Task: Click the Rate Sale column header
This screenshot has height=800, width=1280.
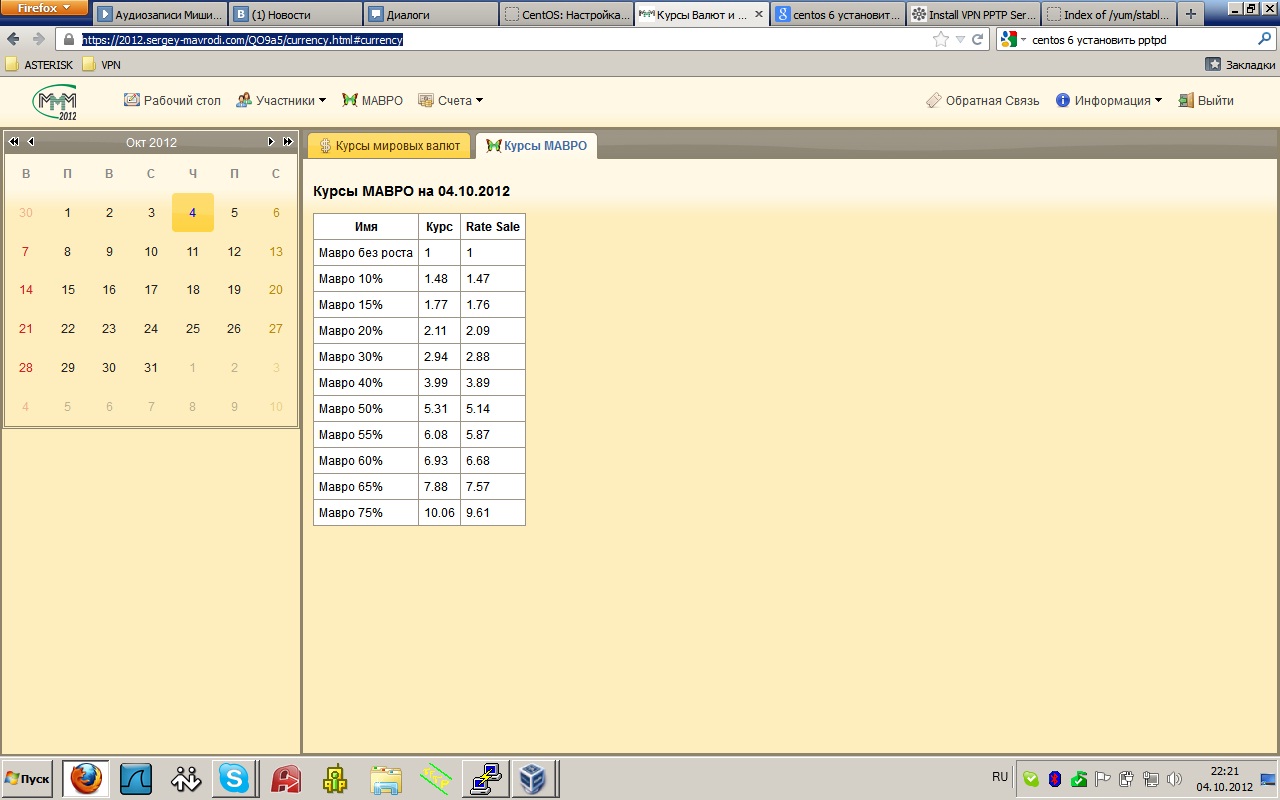Action: pyautogui.click(x=493, y=227)
